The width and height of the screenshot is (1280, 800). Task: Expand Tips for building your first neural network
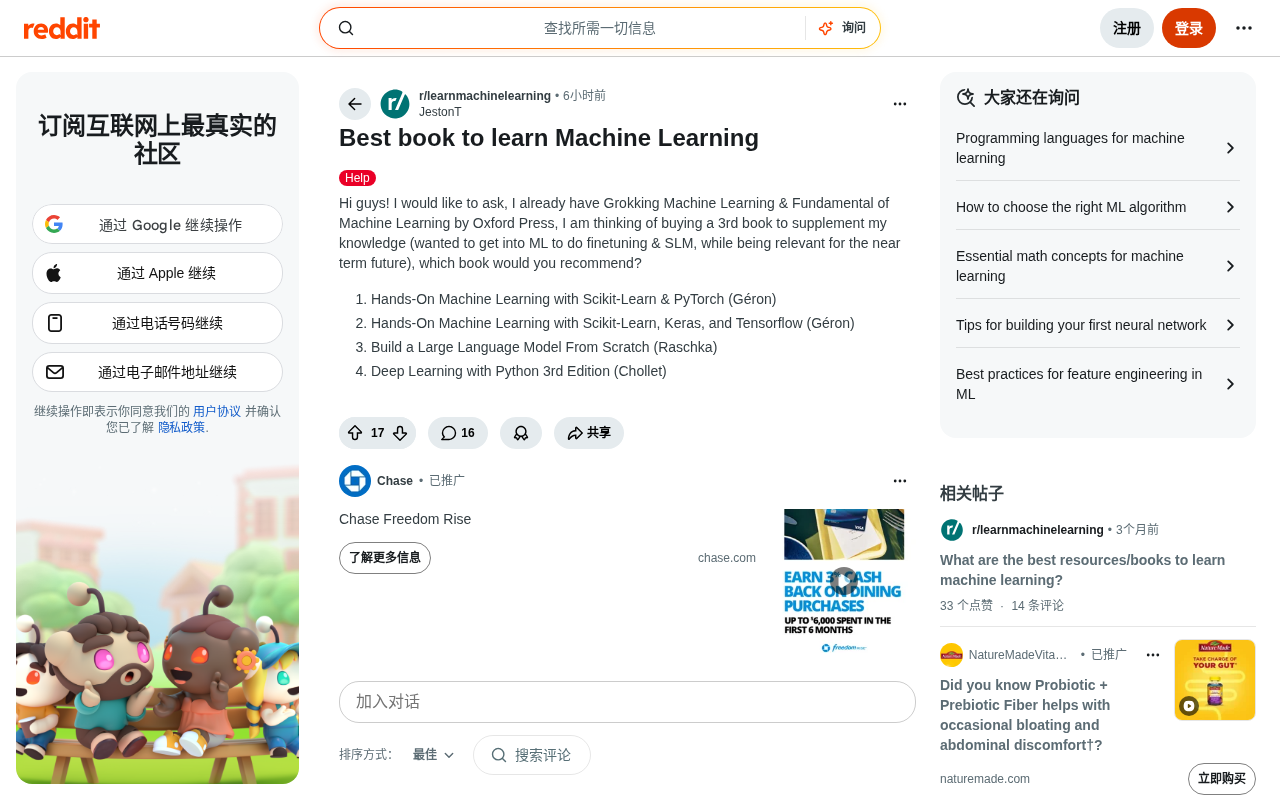click(1098, 325)
